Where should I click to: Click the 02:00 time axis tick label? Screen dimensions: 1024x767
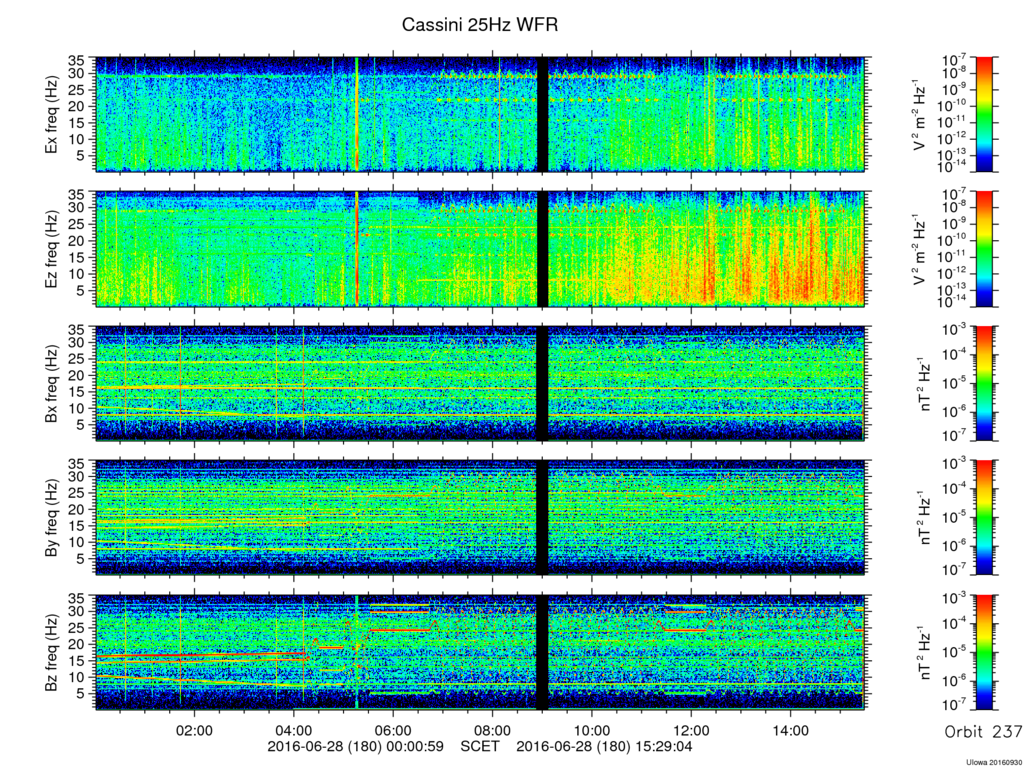pos(195,731)
